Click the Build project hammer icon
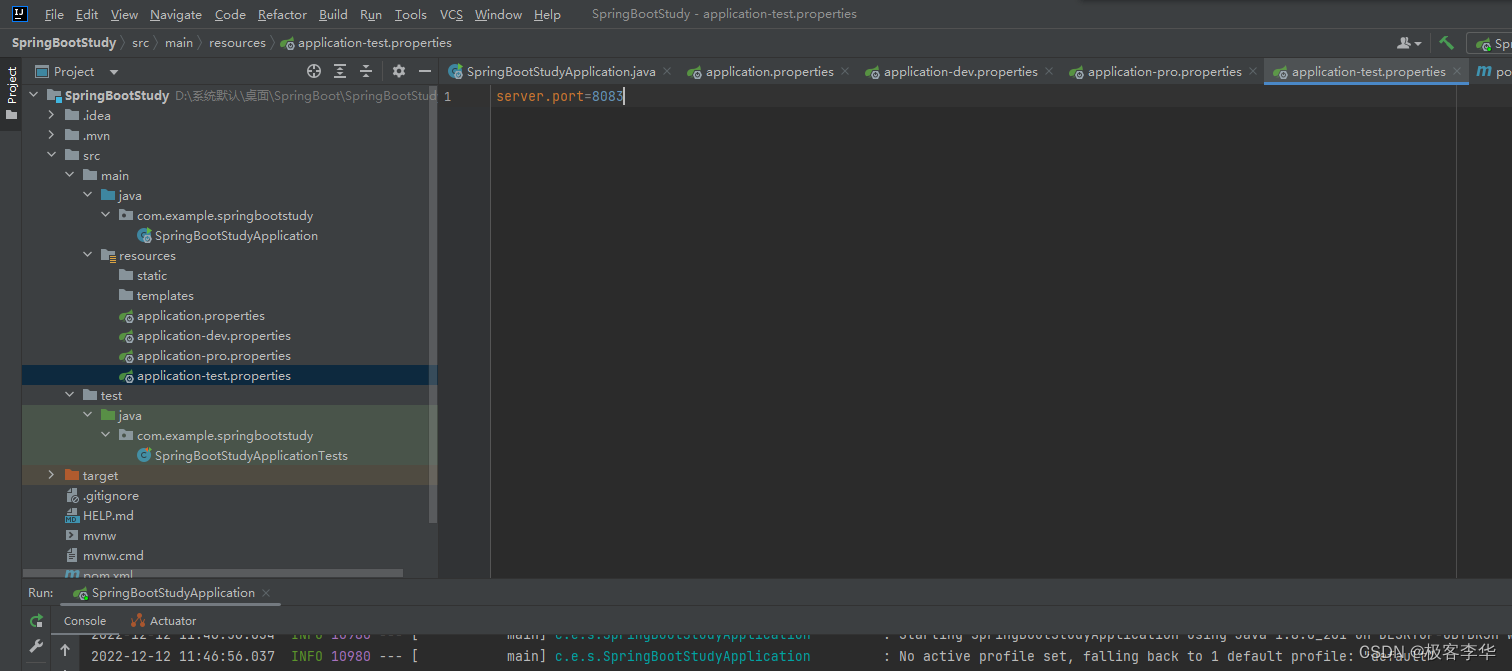The height and width of the screenshot is (671, 1512). click(1446, 43)
